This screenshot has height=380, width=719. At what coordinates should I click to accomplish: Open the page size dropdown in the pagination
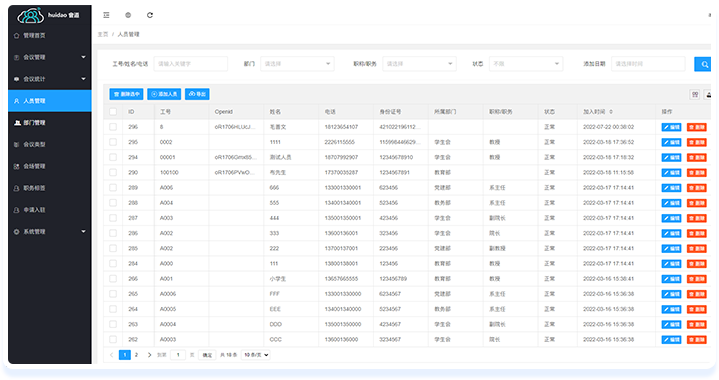click(256, 355)
